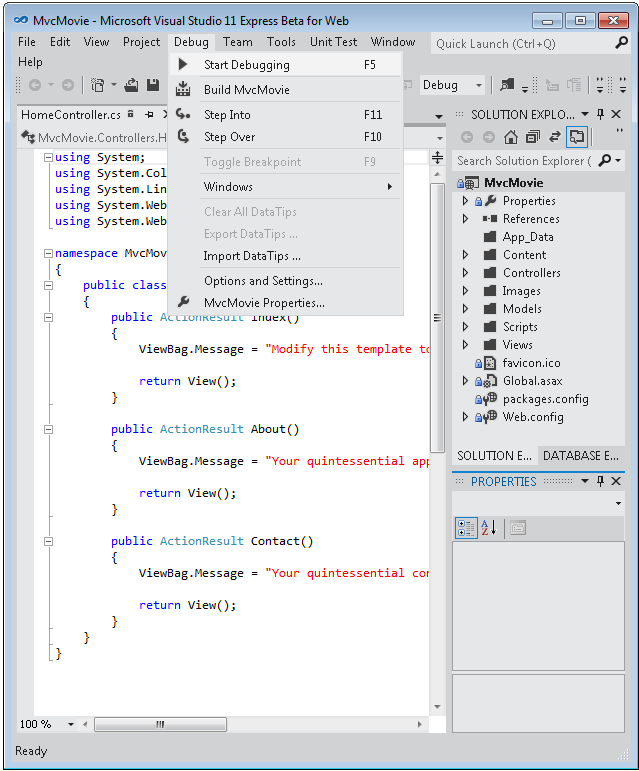
Task: Open the Properties panel window options arrow
Action: (x=585, y=481)
